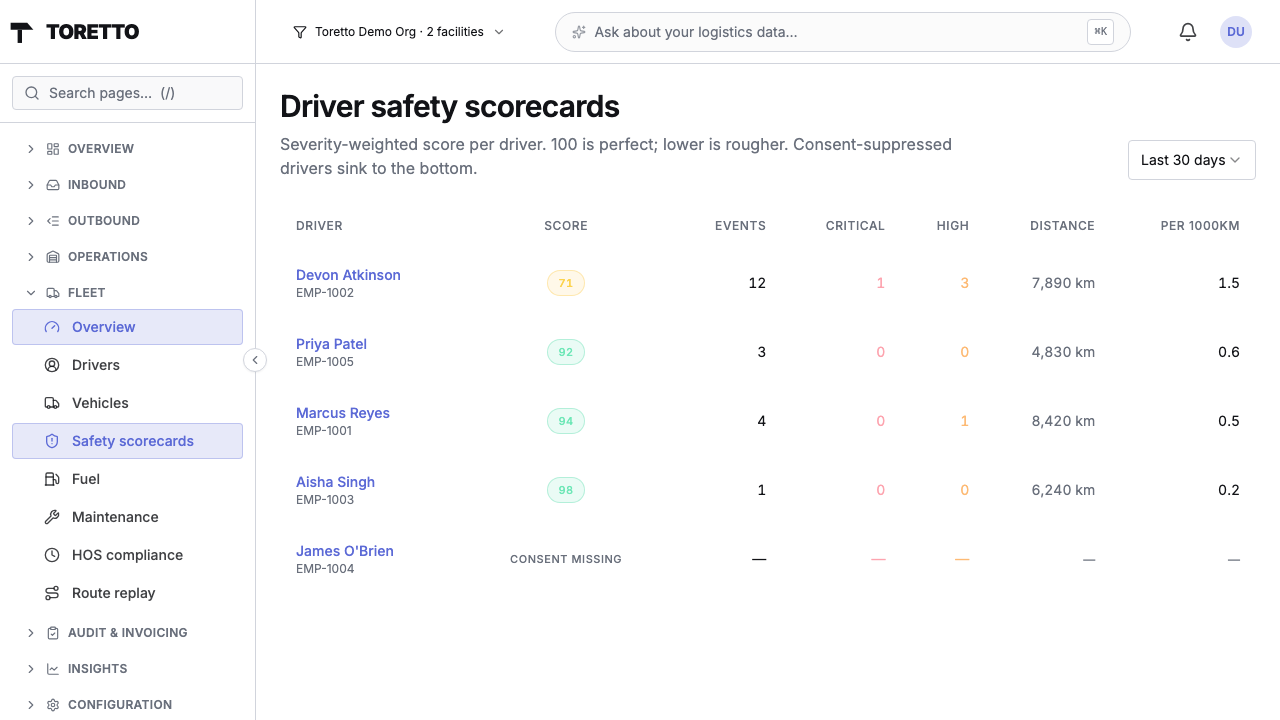Screen dimensions: 1280x720
Task: Click the CONSENT MISSING label
Action: click(x=566, y=559)
